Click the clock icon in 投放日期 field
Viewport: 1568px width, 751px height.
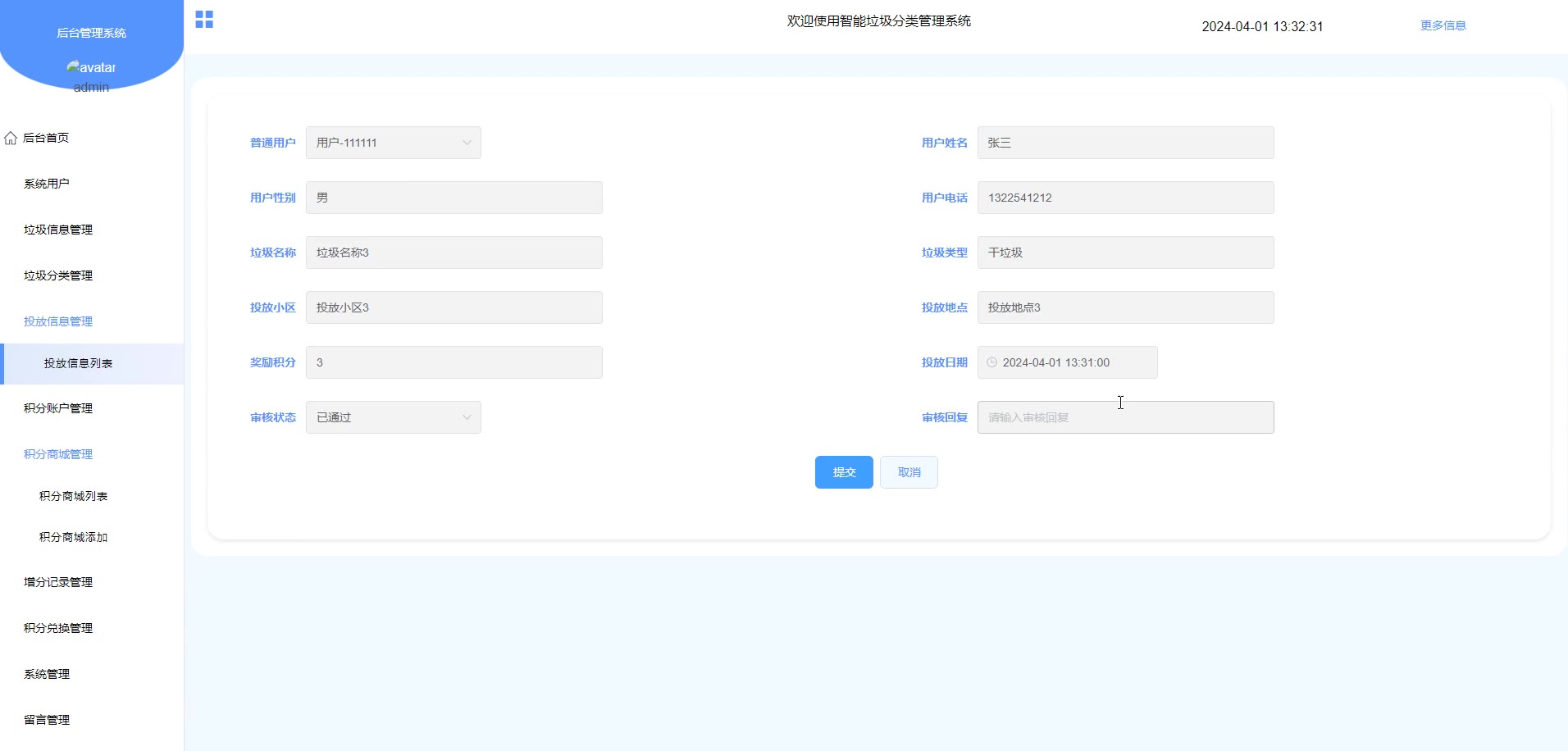991,362
